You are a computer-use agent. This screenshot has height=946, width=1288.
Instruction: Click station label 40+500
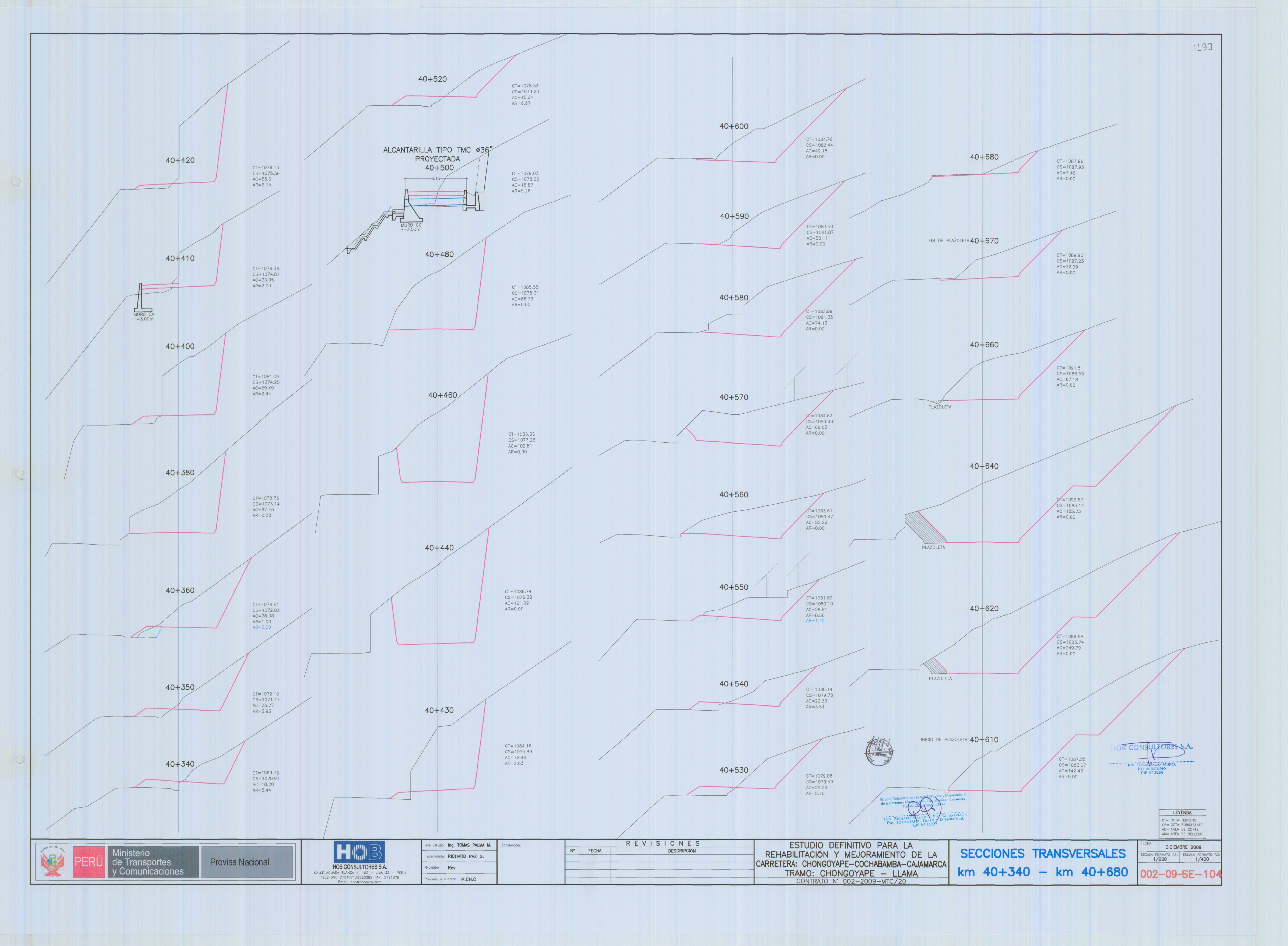tap(439, 168)
